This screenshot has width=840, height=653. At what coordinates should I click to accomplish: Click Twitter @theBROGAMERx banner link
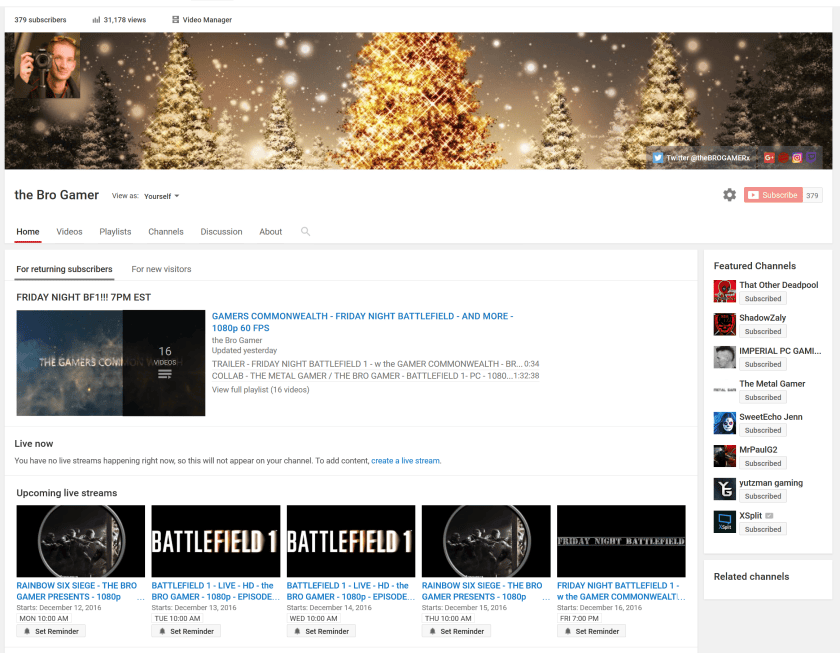point(708,157)
